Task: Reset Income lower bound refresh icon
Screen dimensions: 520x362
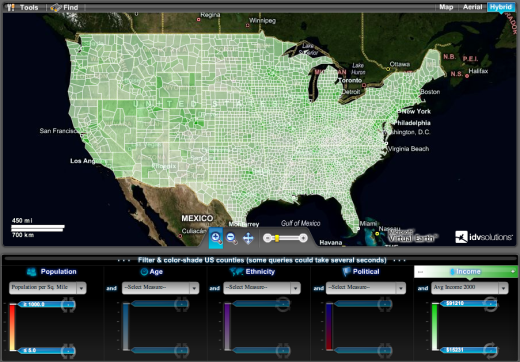Action: [x=490, y=350]
